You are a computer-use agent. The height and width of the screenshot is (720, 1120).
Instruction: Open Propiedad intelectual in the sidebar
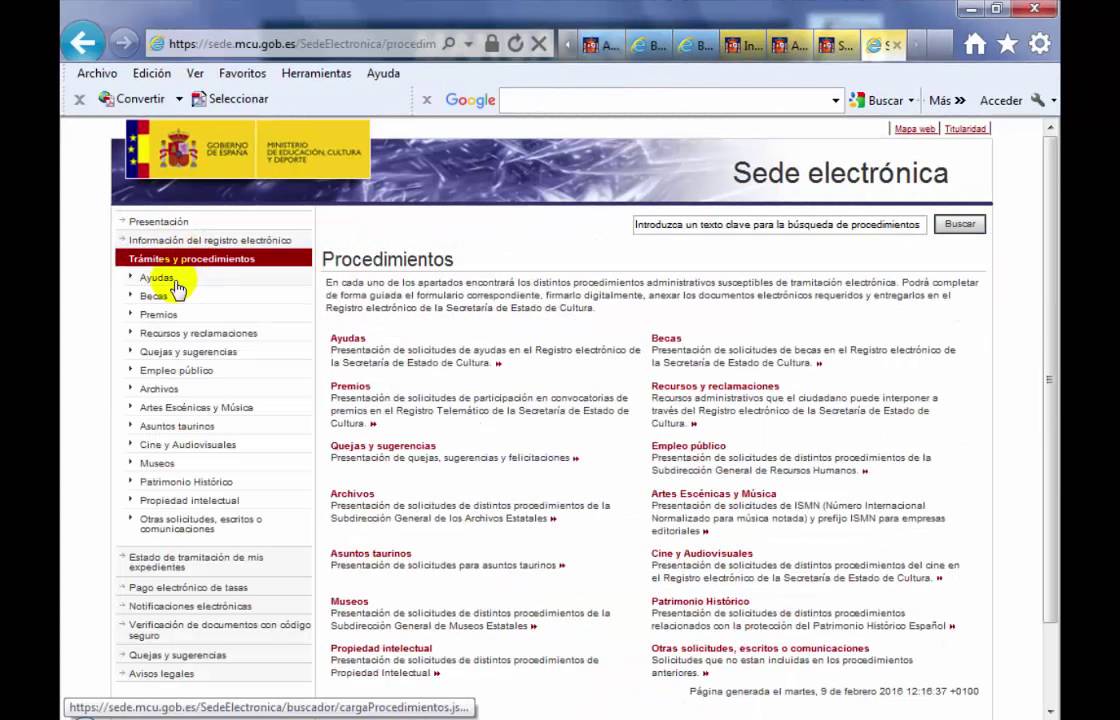pos(189,500)
